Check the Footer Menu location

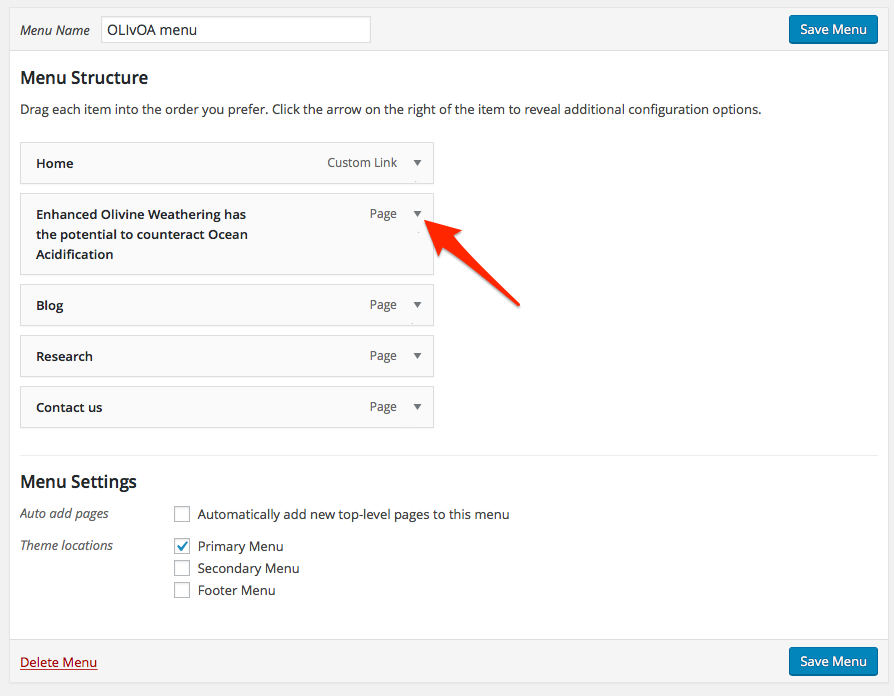coord(182,590)
